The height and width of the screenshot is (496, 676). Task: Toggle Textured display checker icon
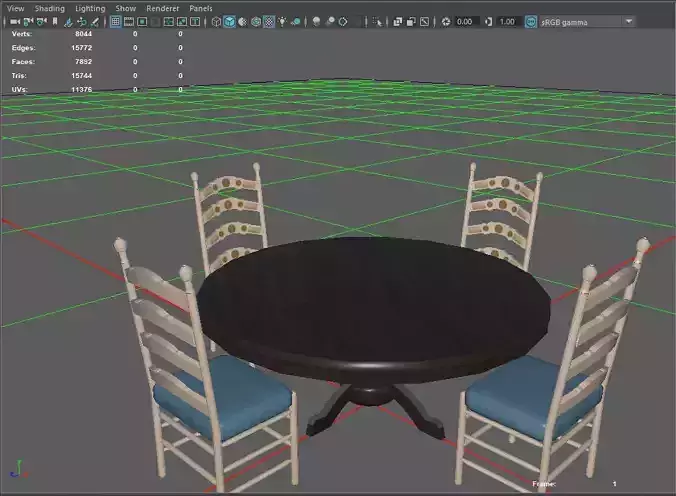point(269,22)
